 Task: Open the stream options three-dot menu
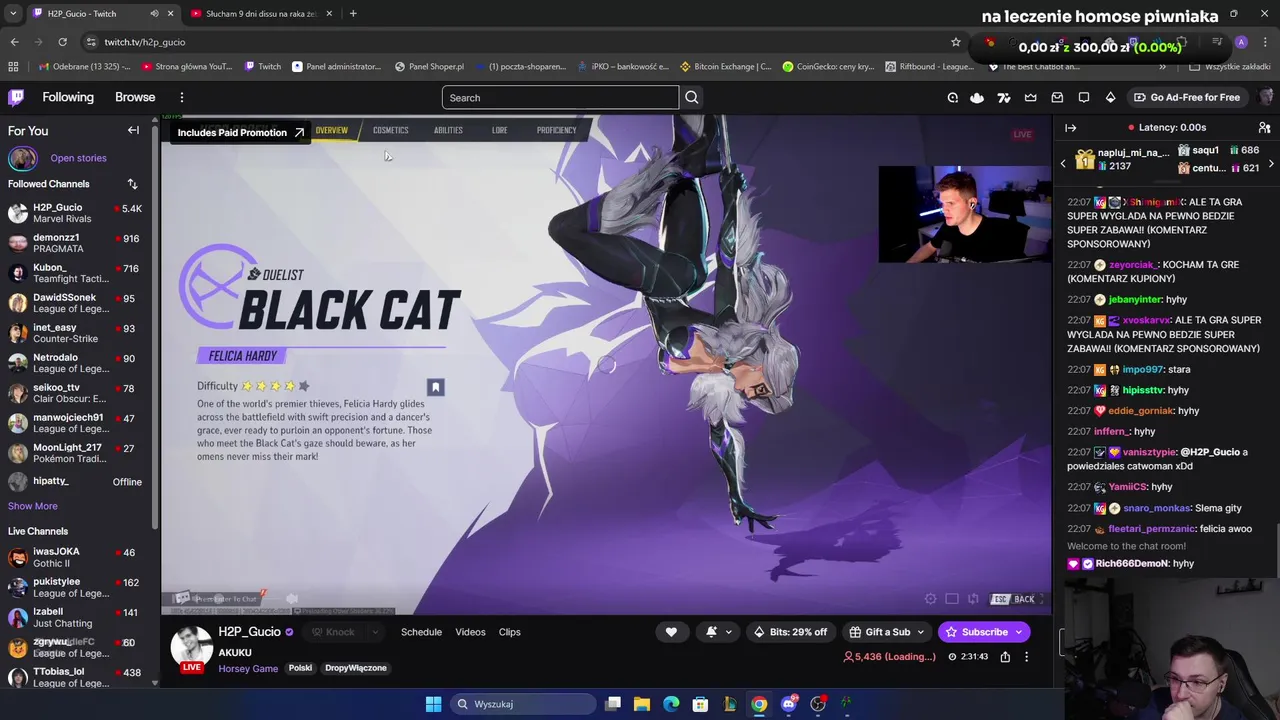[1026, 657]
